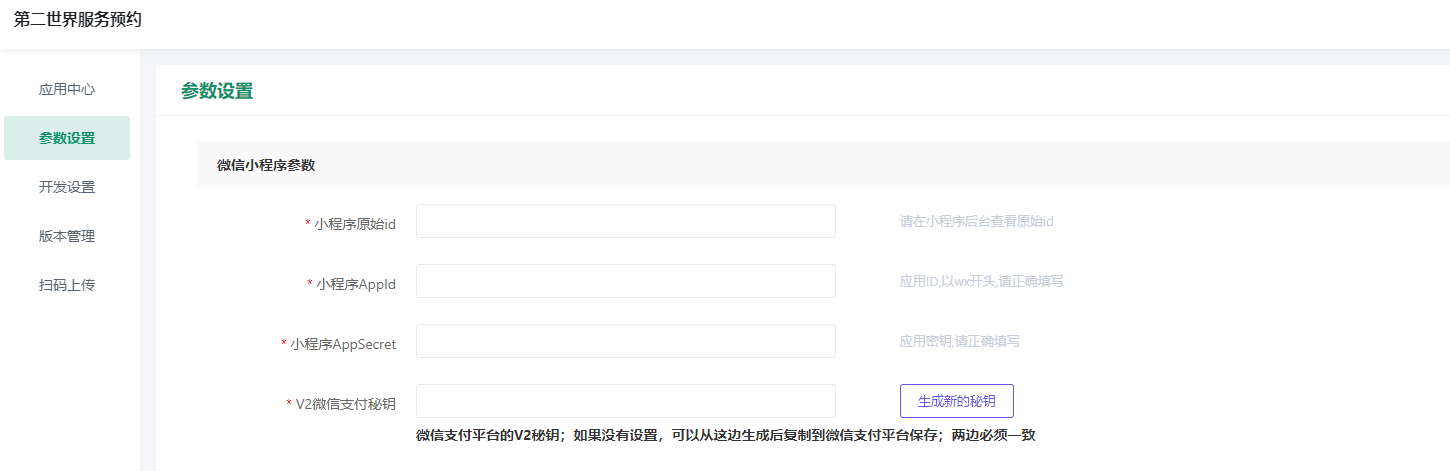Click the note about 微信支付平台的V2秘钥

tap(725, 435)
